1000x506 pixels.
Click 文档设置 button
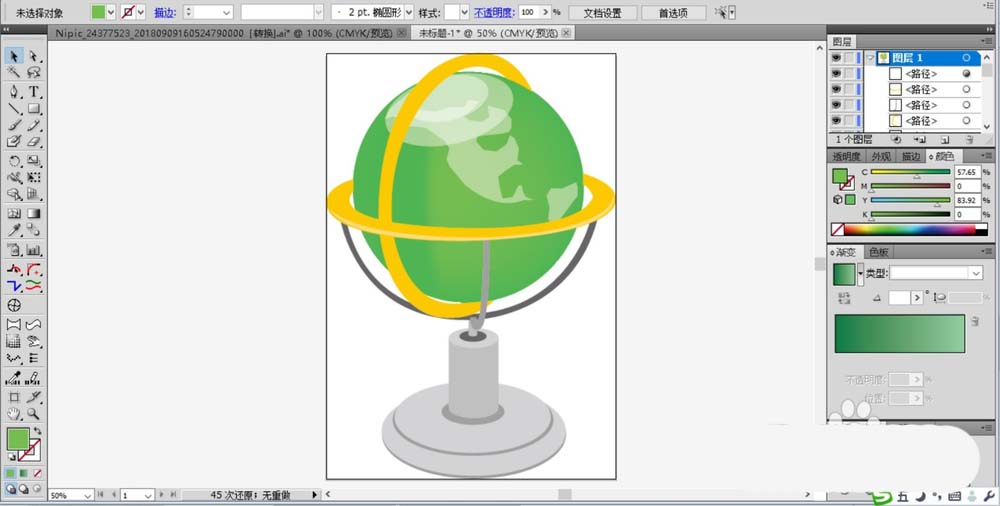603,13
